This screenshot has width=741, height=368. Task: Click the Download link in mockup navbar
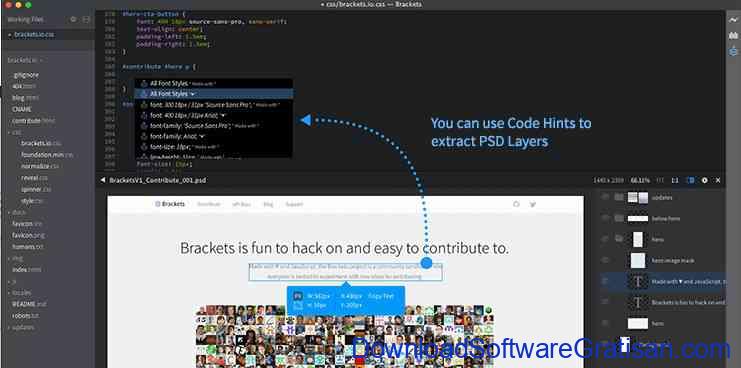pos(209,204)
